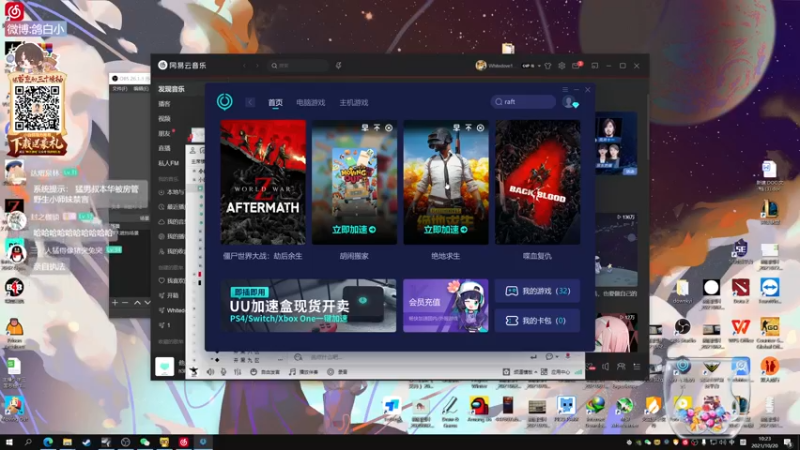800x450 pixels.
Task: Click the UU accelerator logo icon
Action: pos(224,102)
